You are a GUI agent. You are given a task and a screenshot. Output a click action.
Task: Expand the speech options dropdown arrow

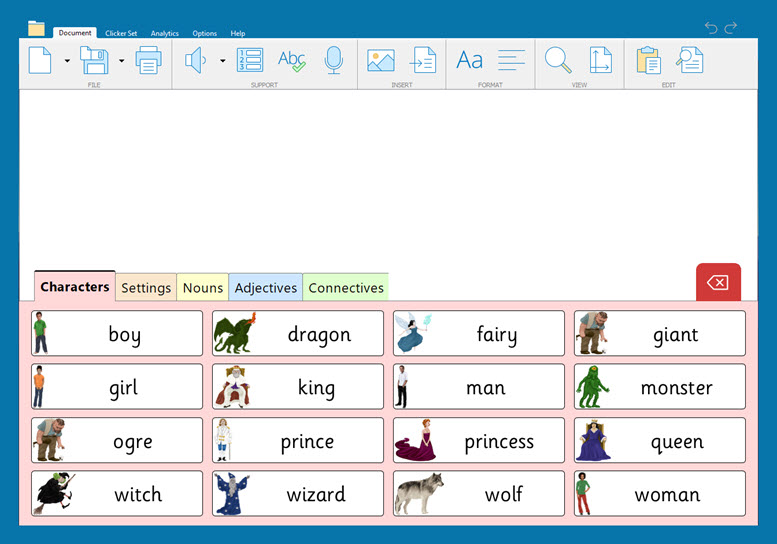222,61
